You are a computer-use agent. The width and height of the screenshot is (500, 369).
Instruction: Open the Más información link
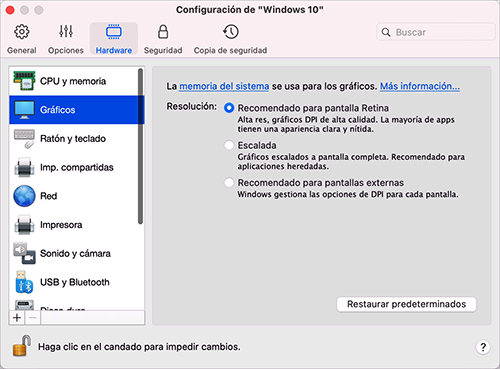[420, 86]
